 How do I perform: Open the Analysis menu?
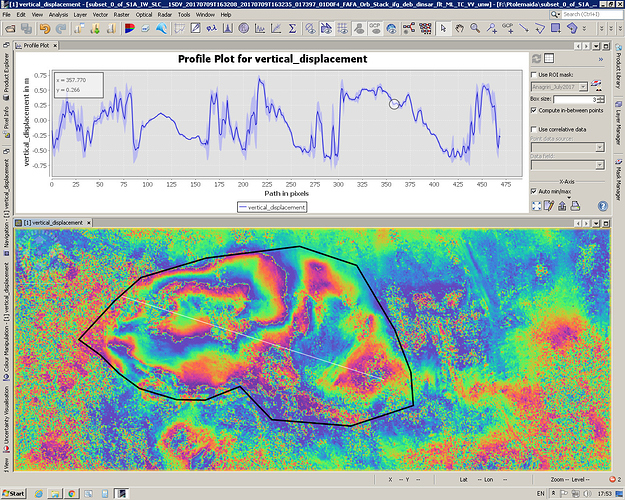pyautogui.click(x=58, y=15)
